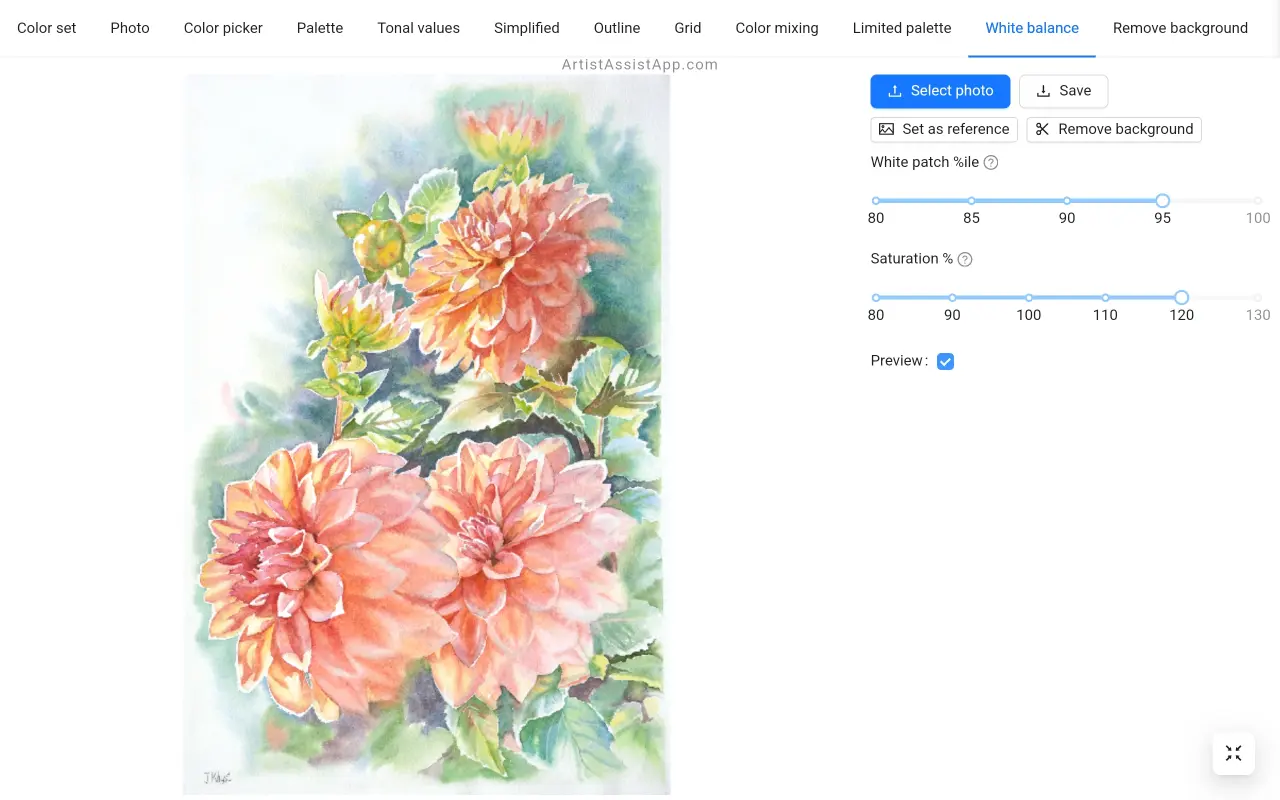The width and height of the screenshot is (1280, 800).
Task: Click the 'Saturation %' label text
Action: tap(912, 259)
